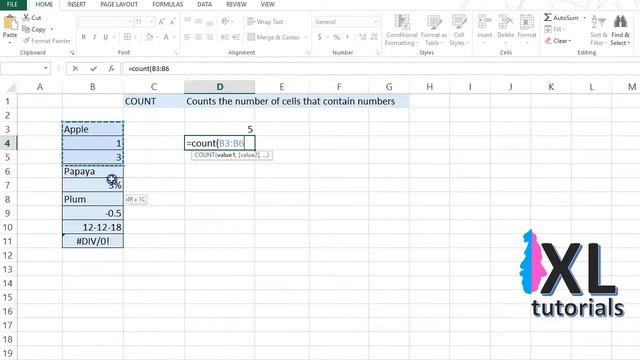The width and height of the screenshot is (640, 360).
Task: Toggle center horizontal alignment
Action: click(198, 37)
